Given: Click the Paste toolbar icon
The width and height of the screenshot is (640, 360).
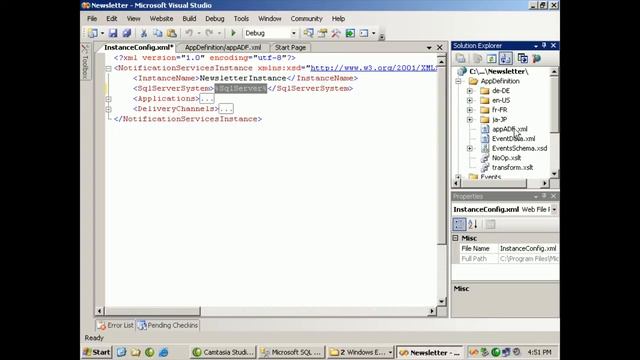Looking at the screenshot, I should pyautogui.click(x=172, y=33).
